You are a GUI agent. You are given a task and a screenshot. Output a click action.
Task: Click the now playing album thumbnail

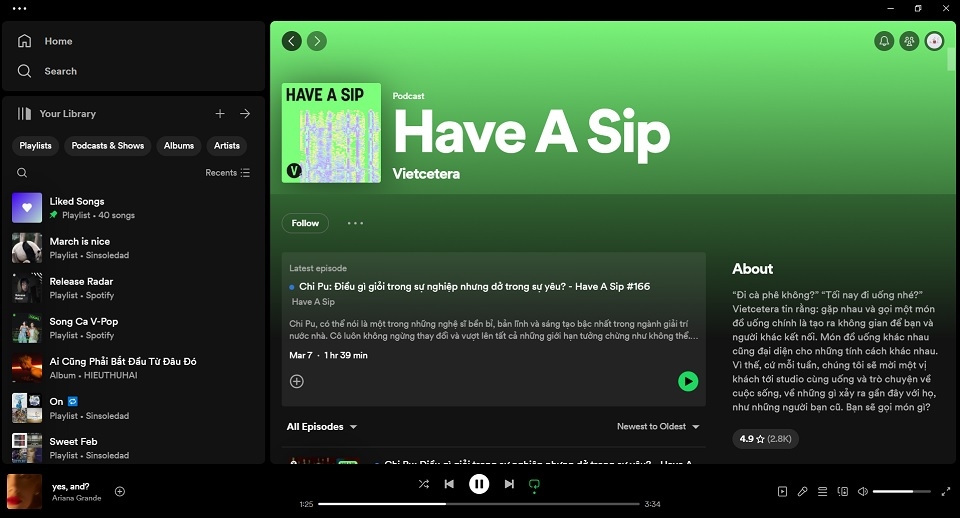coord(24,491)
